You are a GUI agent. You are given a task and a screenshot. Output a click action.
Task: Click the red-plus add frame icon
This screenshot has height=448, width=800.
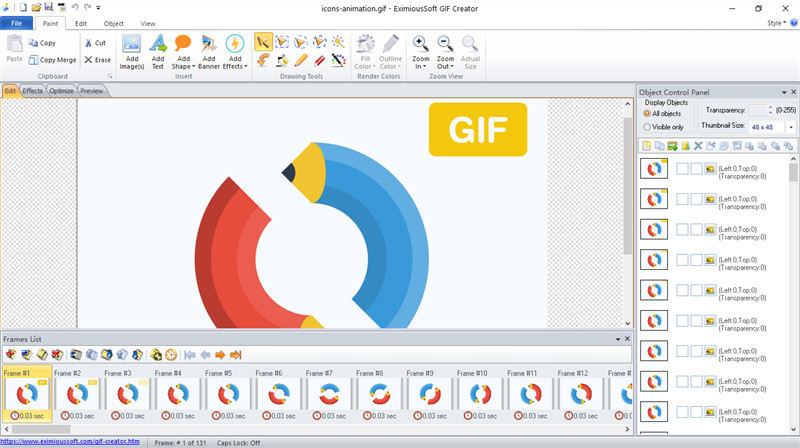11,355
